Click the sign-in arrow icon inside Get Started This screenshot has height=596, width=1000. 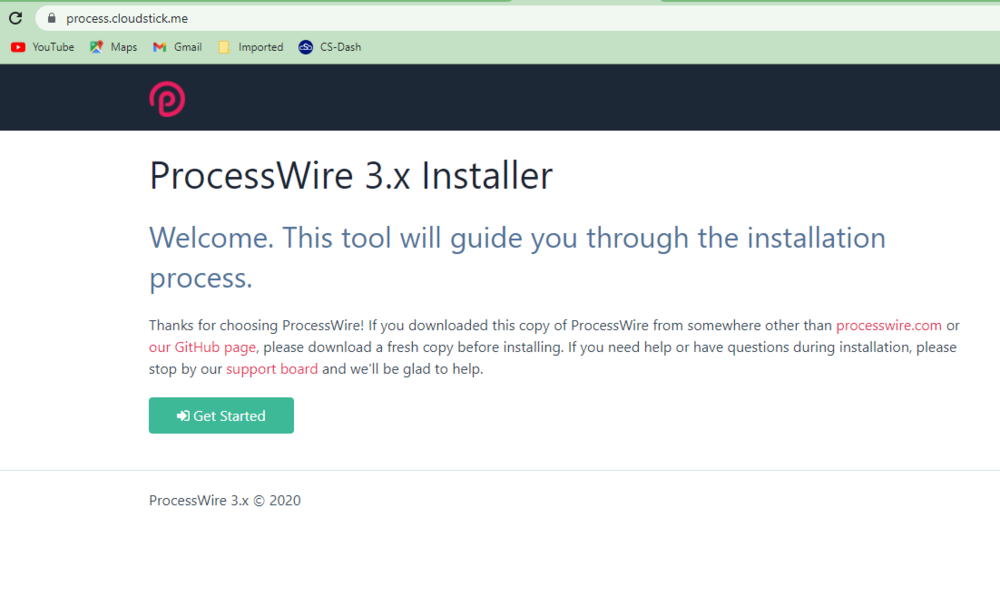pos(183,416)
